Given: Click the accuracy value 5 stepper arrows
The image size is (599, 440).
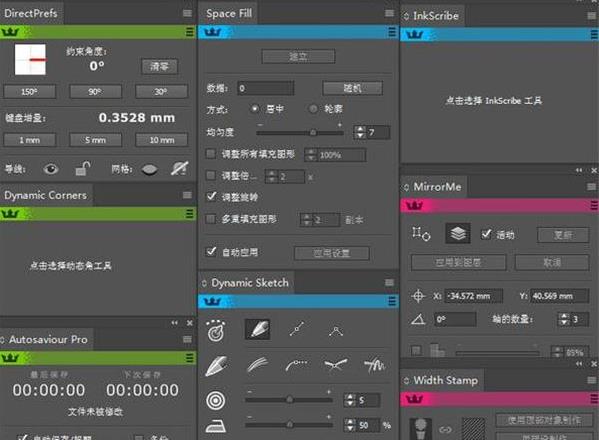Looking at the screenshot, I should tap(350, 400).
